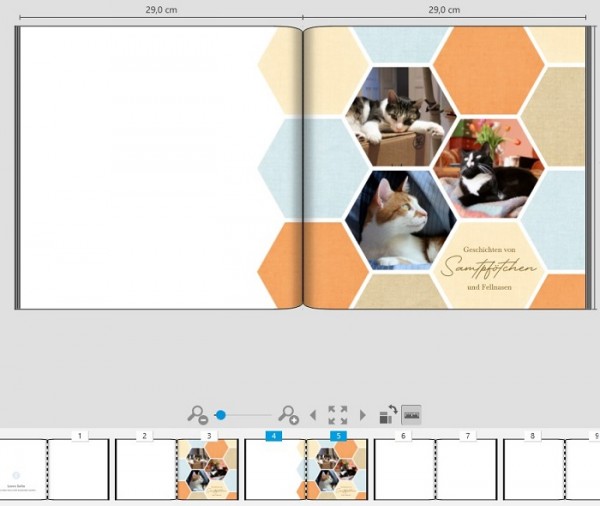The height and width of the screenshot is (506, 600).
Task: Go to previous page with left arrow
Action: point(313,415)
